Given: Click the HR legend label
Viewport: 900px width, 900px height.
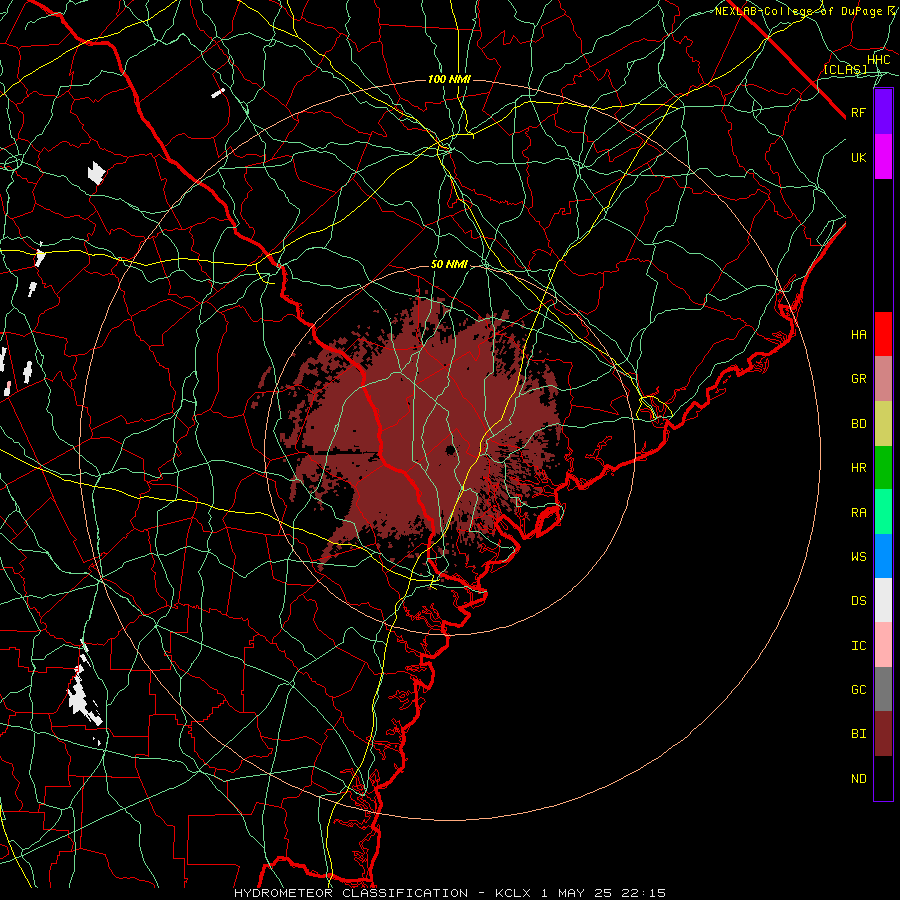Looking at the screenshot, I should tap(859, 468).
